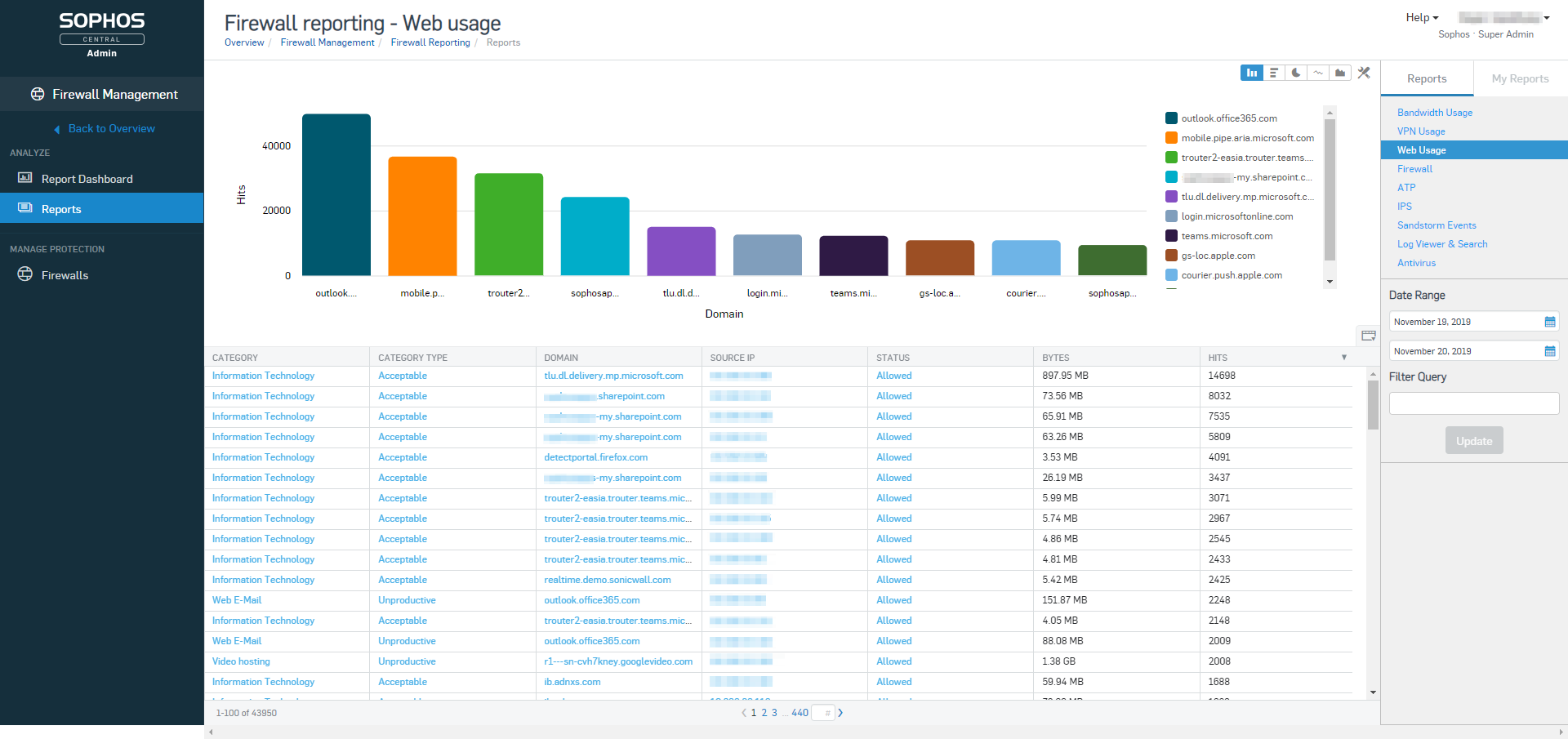Open table column chooser icon
Screen dimensions: 1568x739
click(x=1369, y=336)
